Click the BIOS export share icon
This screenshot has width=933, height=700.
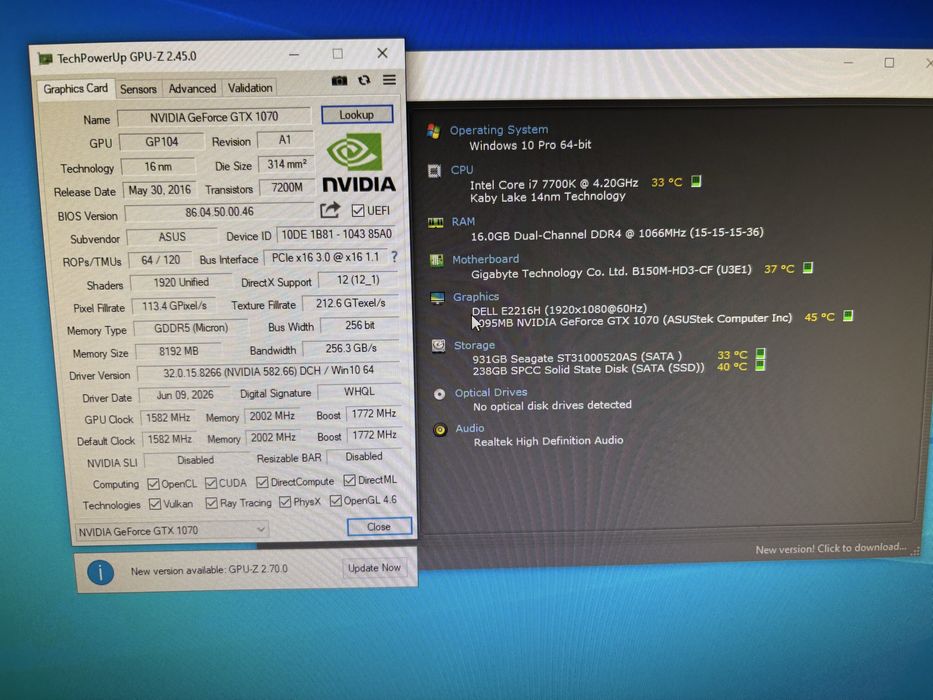[330, 210]
